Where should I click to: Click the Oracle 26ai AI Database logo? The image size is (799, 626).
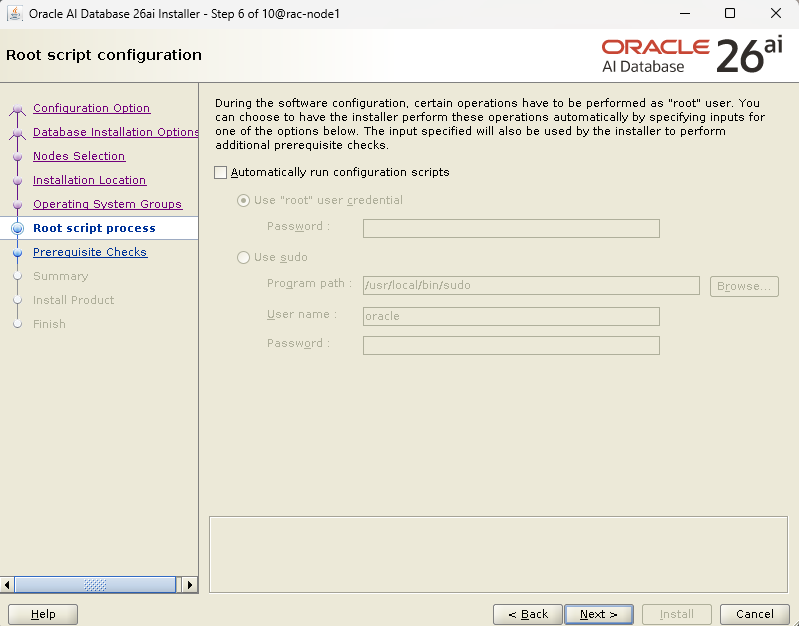click(x=692, y=56)
